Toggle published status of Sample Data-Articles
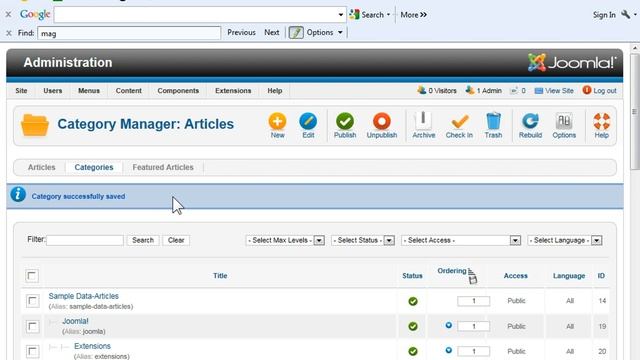 pos(413,301)
